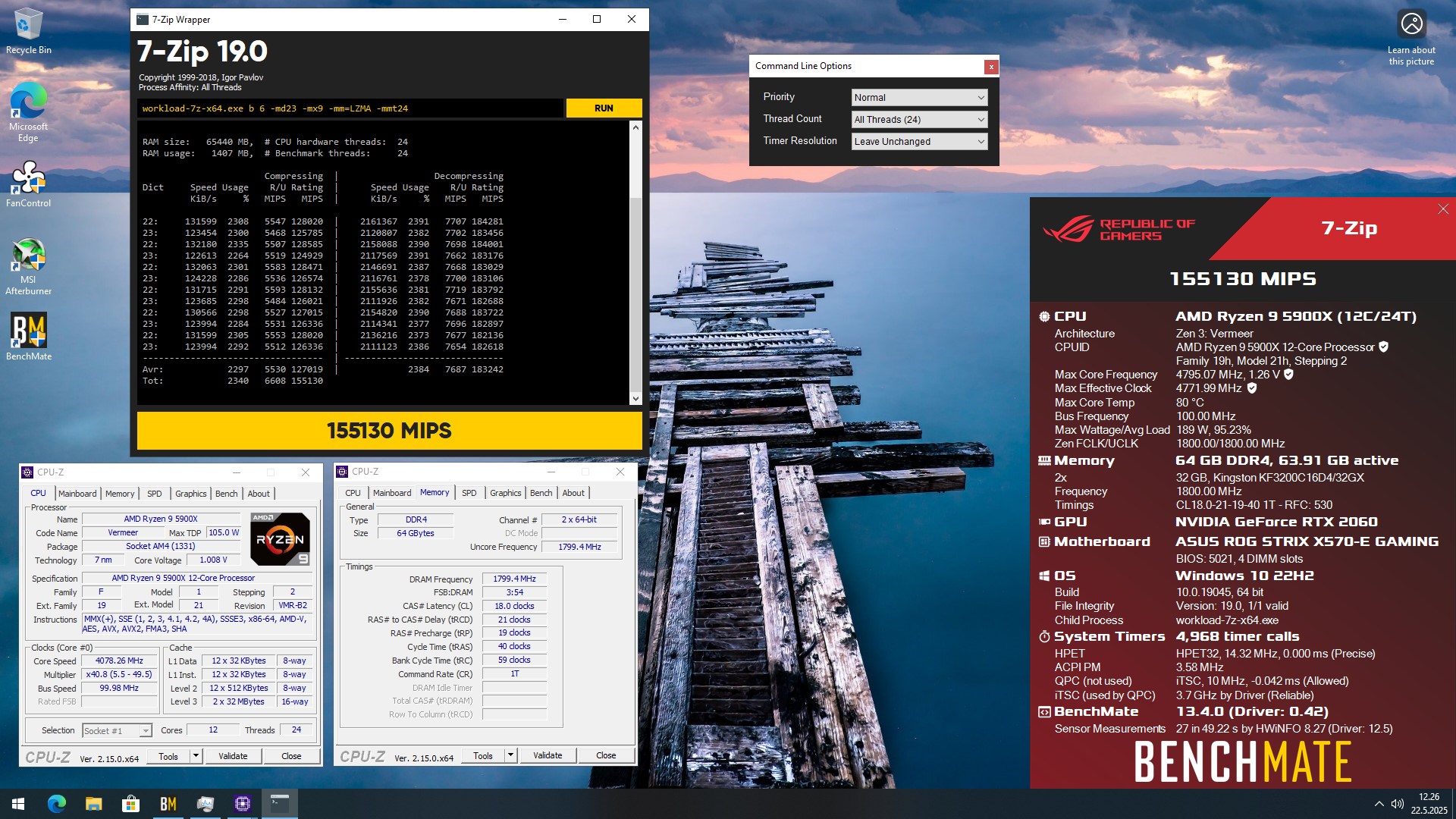Open Bench tab in left CPU-Z
Viewport: 1456px width, 819px height.
pos(227,494)
